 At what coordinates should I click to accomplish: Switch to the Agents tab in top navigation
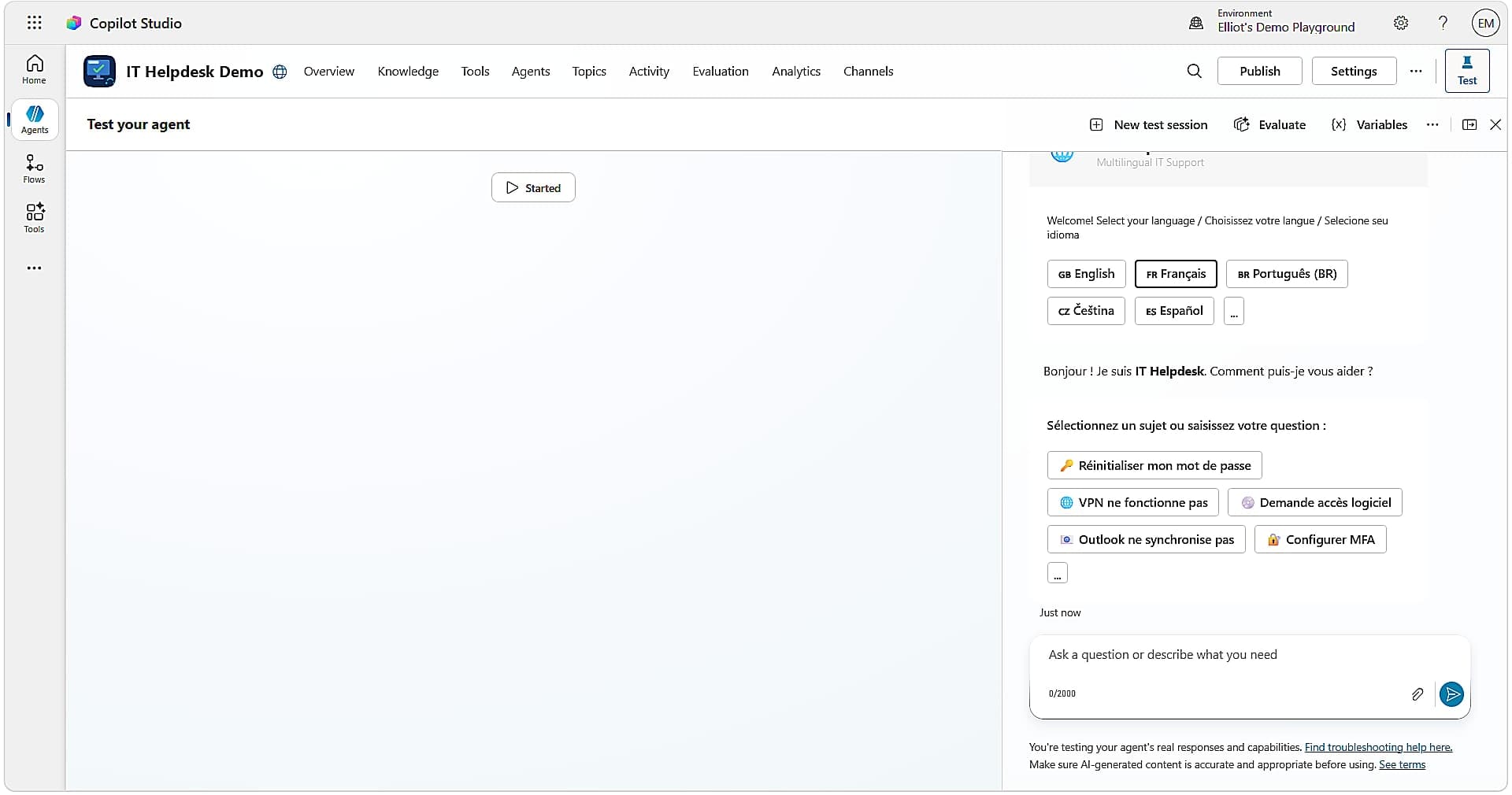(x=531, y=71)
